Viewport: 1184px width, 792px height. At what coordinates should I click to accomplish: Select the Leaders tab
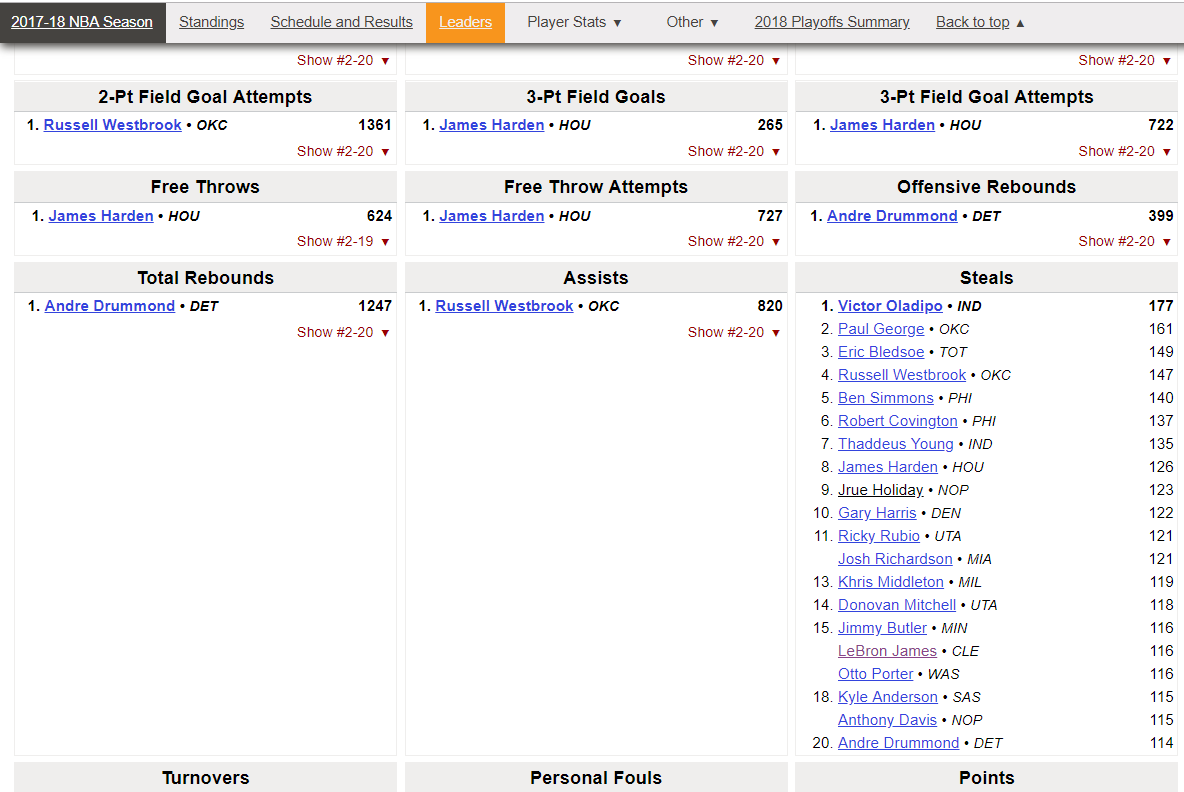pos(465,22)
